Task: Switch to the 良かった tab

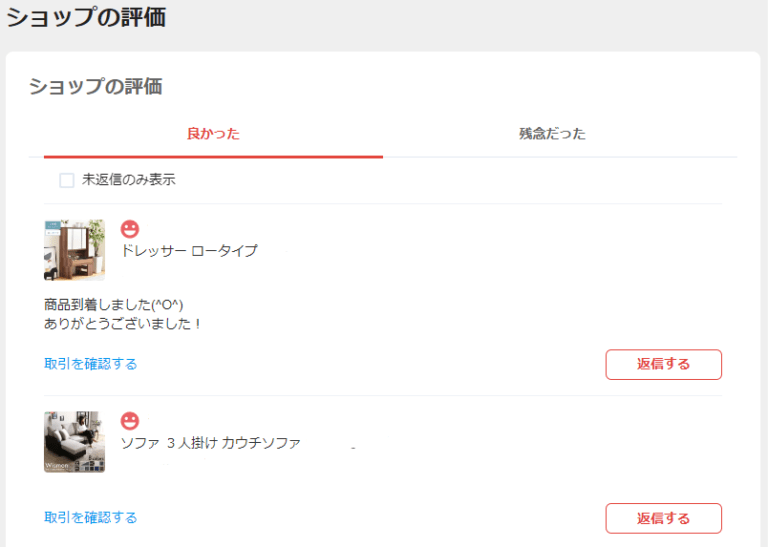Action: click(213, 134)
